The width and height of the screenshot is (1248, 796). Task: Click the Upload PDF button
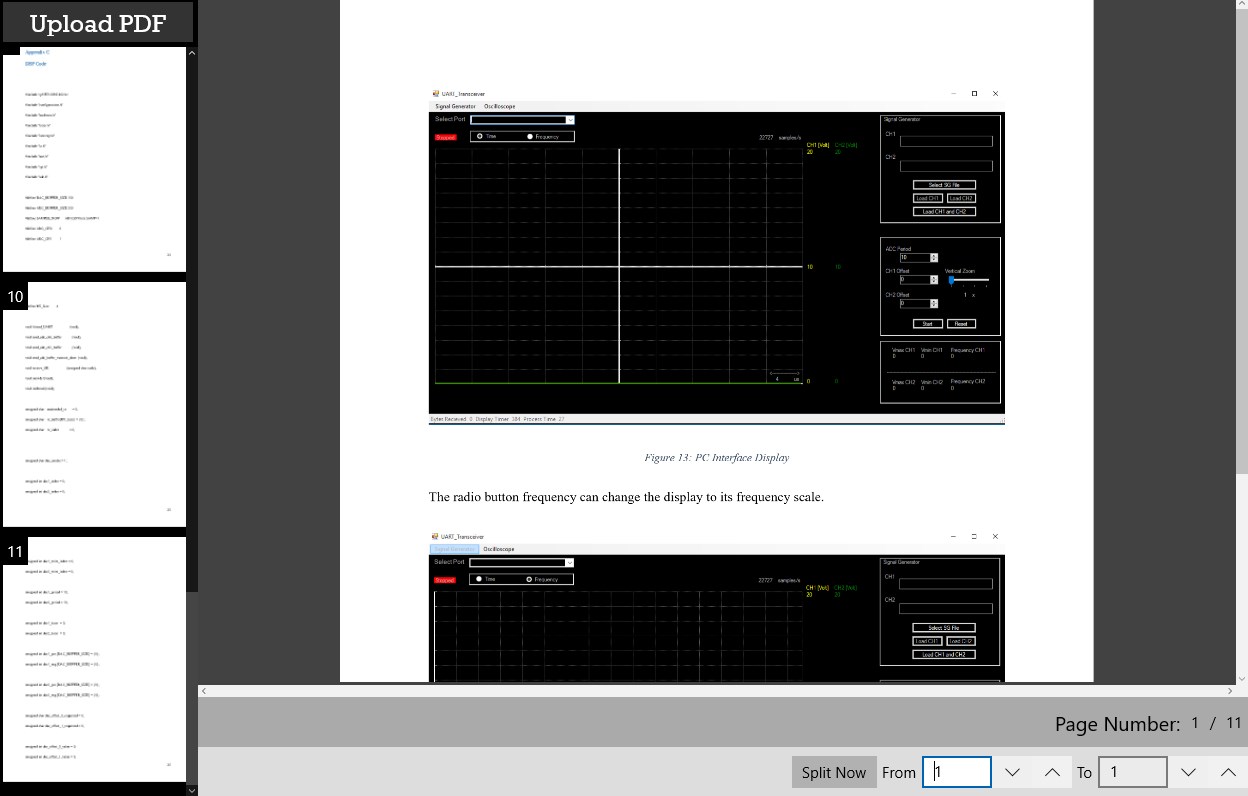click(x=97, y=22)
